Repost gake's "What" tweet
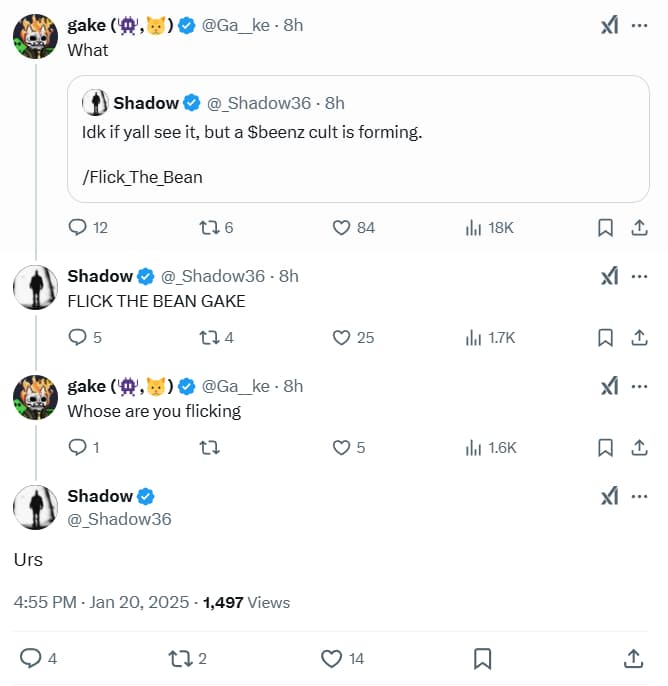The image size is (668, 686). [209, 228]
